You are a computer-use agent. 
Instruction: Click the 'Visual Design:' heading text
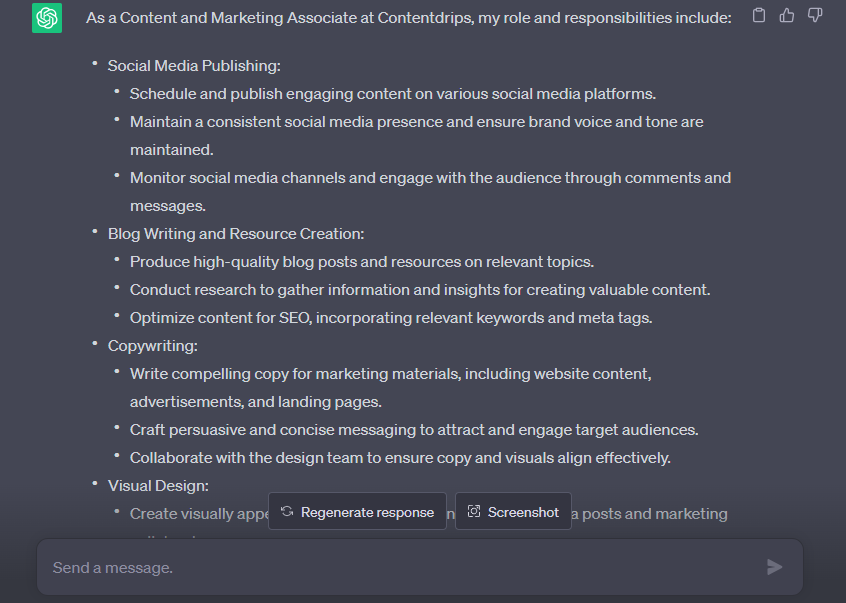[x=158, y=486]
